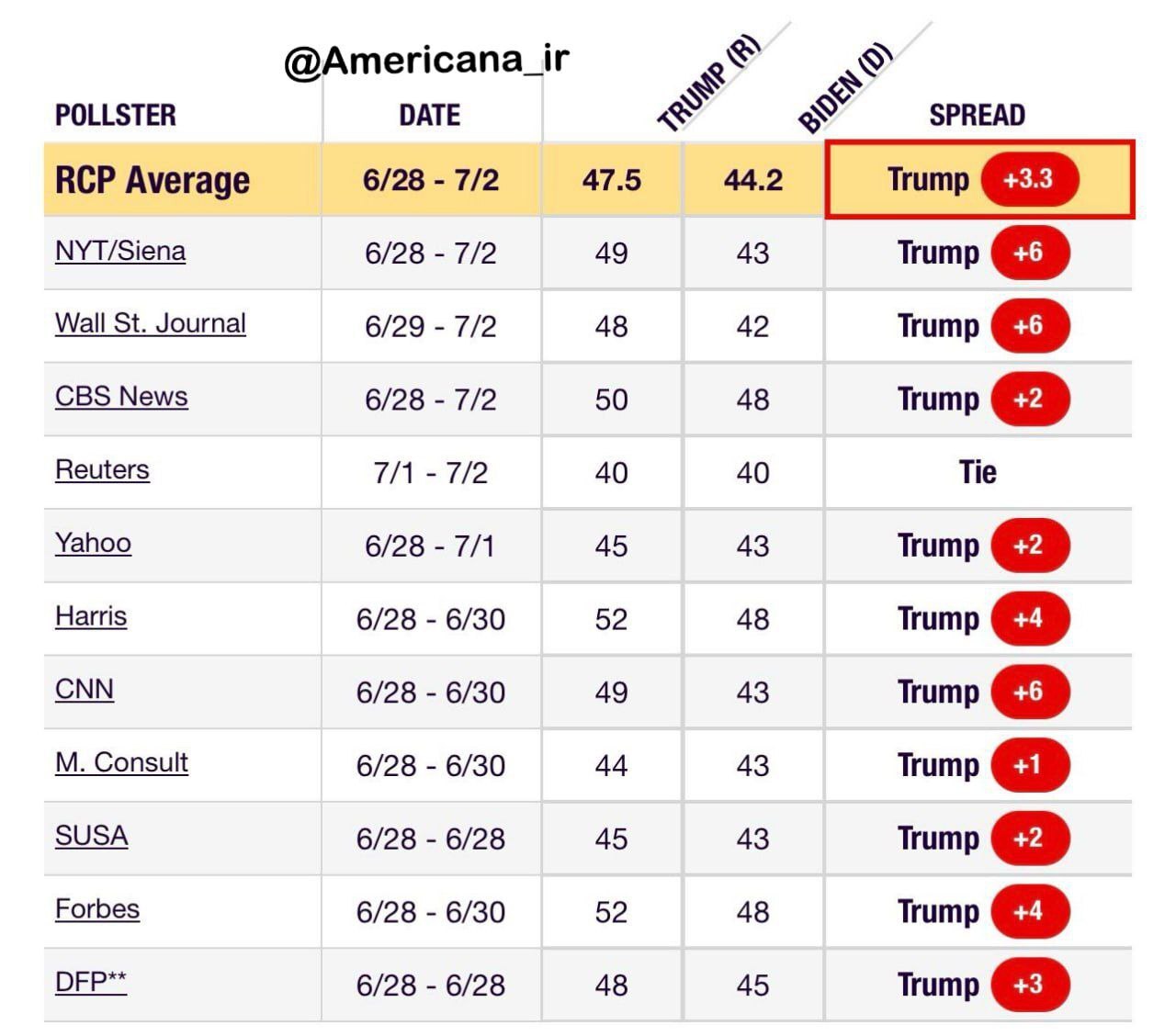Open the M. Consult poll link
The image size is (1176, 1036).
tap(121, 762)
